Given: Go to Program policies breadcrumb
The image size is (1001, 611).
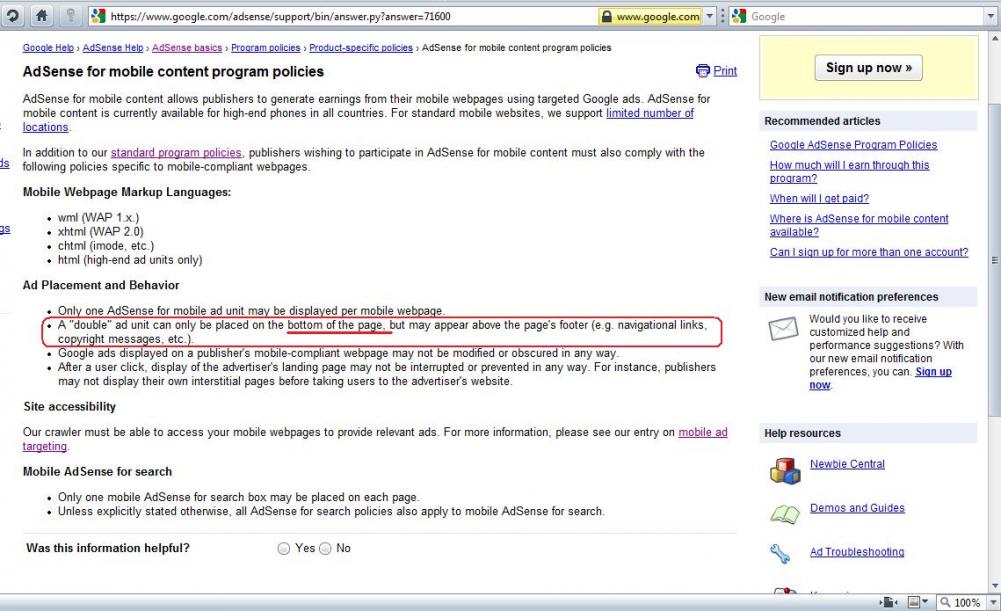Looking at the screenshot, I should coord(266,48).
